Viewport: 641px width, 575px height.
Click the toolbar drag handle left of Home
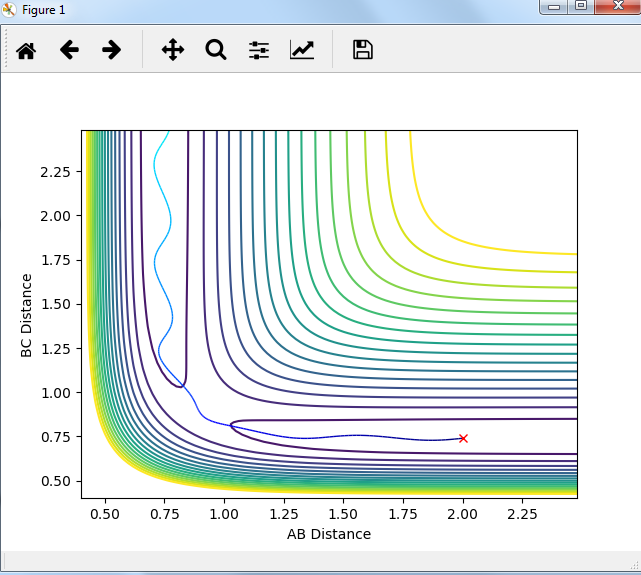click(7, 50)
